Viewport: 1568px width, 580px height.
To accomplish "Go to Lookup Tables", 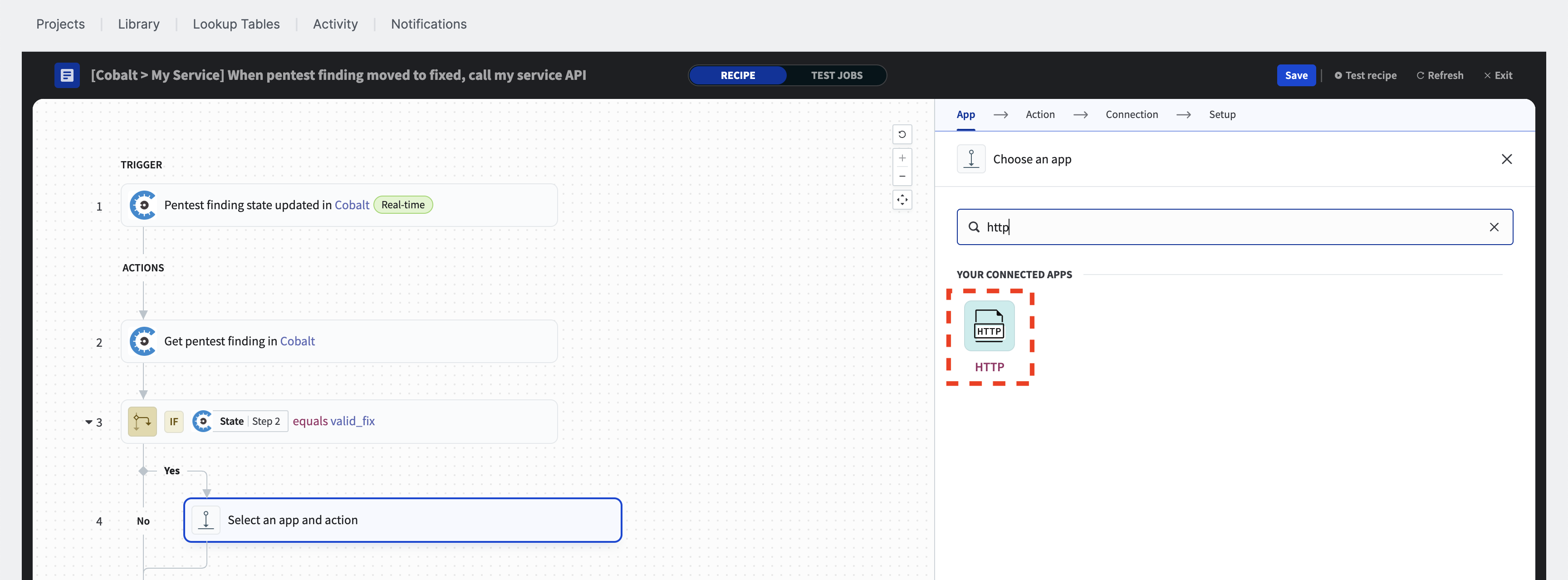I will tap(236, 25).
